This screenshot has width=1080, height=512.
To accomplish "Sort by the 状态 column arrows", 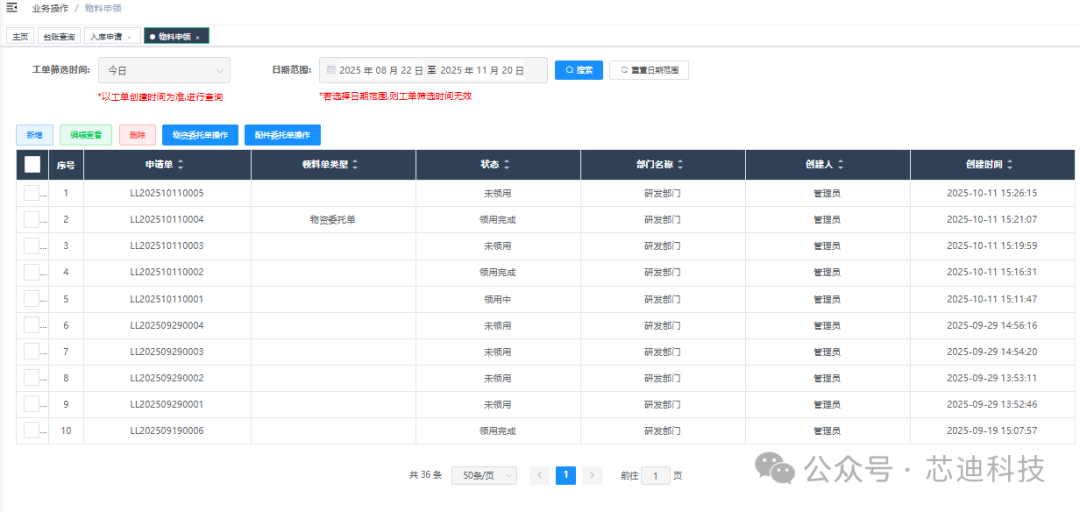I will click(507, 165).
